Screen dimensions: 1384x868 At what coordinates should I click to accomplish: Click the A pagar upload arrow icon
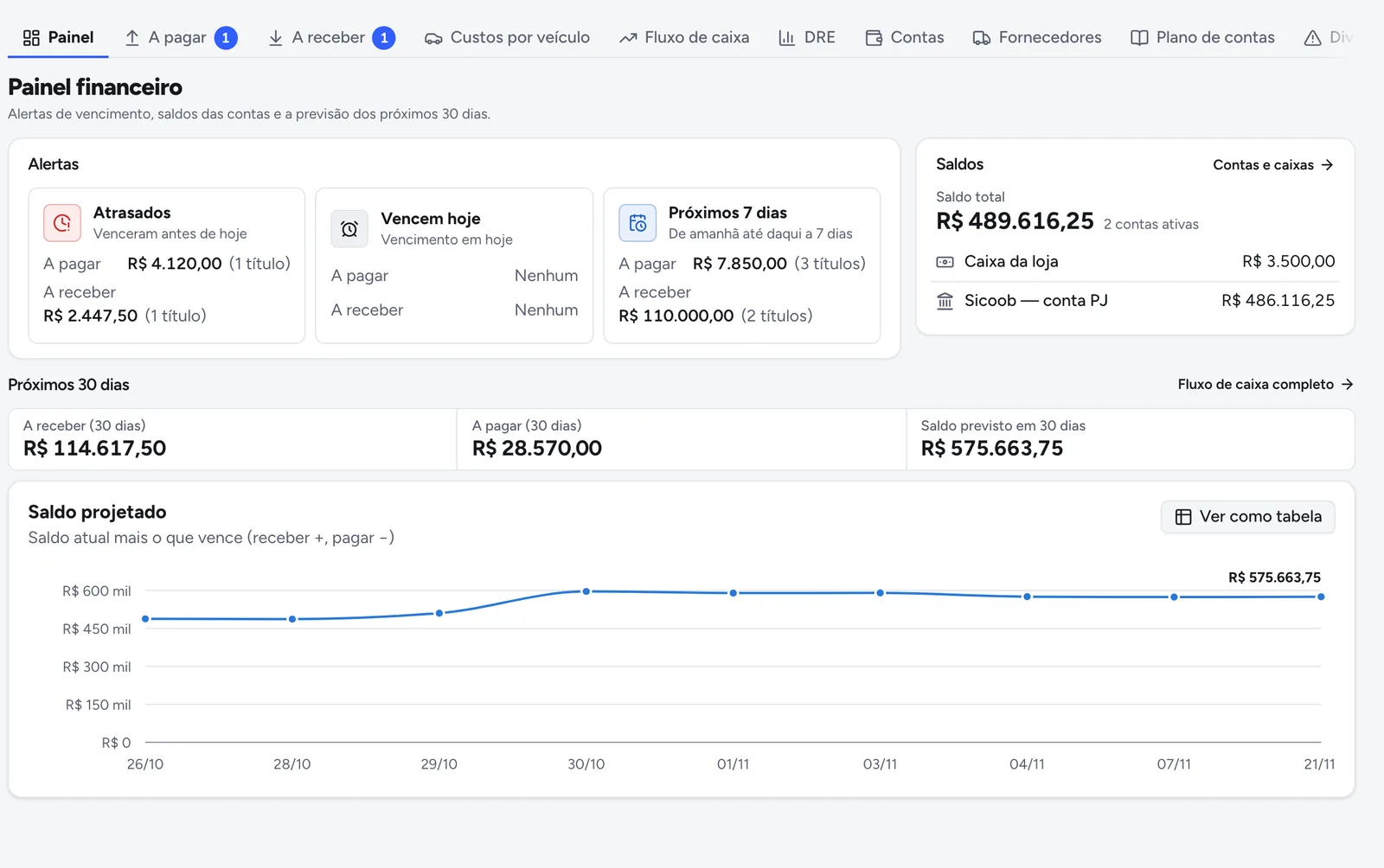click(x=132, y=37)
